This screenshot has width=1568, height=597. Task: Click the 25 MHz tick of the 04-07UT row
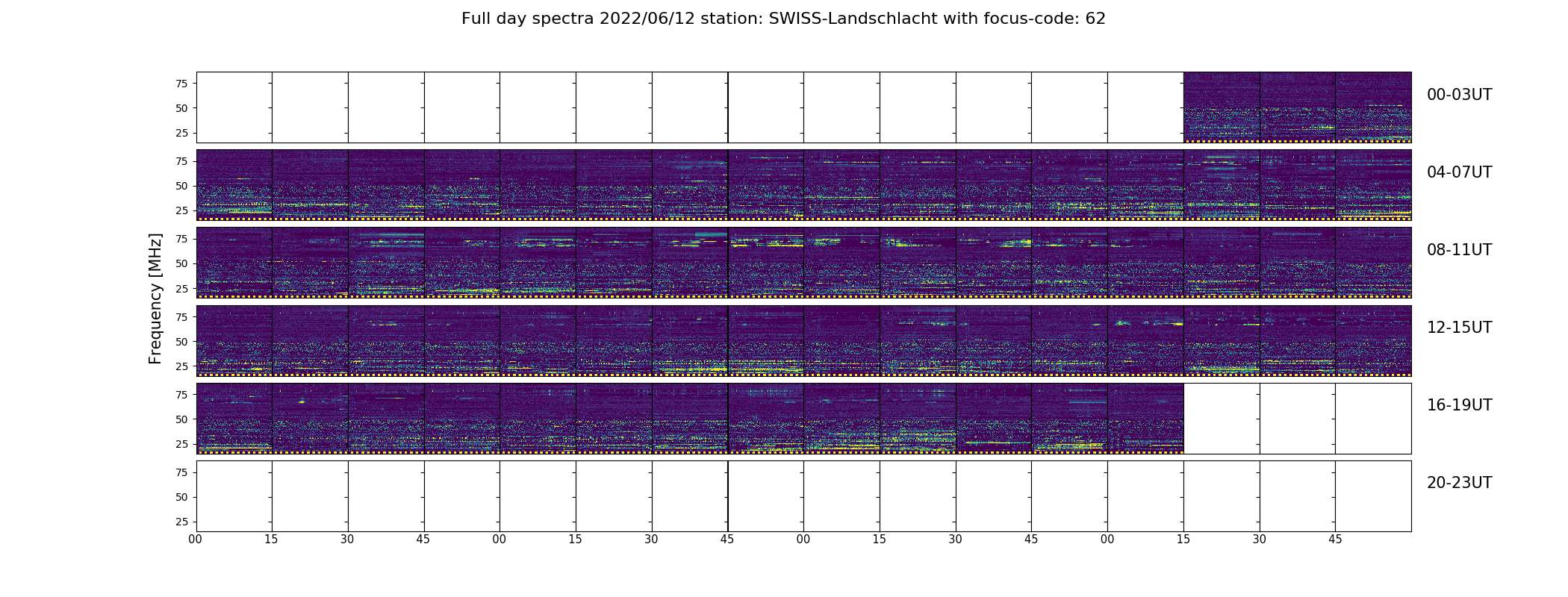tap(181, 210)
